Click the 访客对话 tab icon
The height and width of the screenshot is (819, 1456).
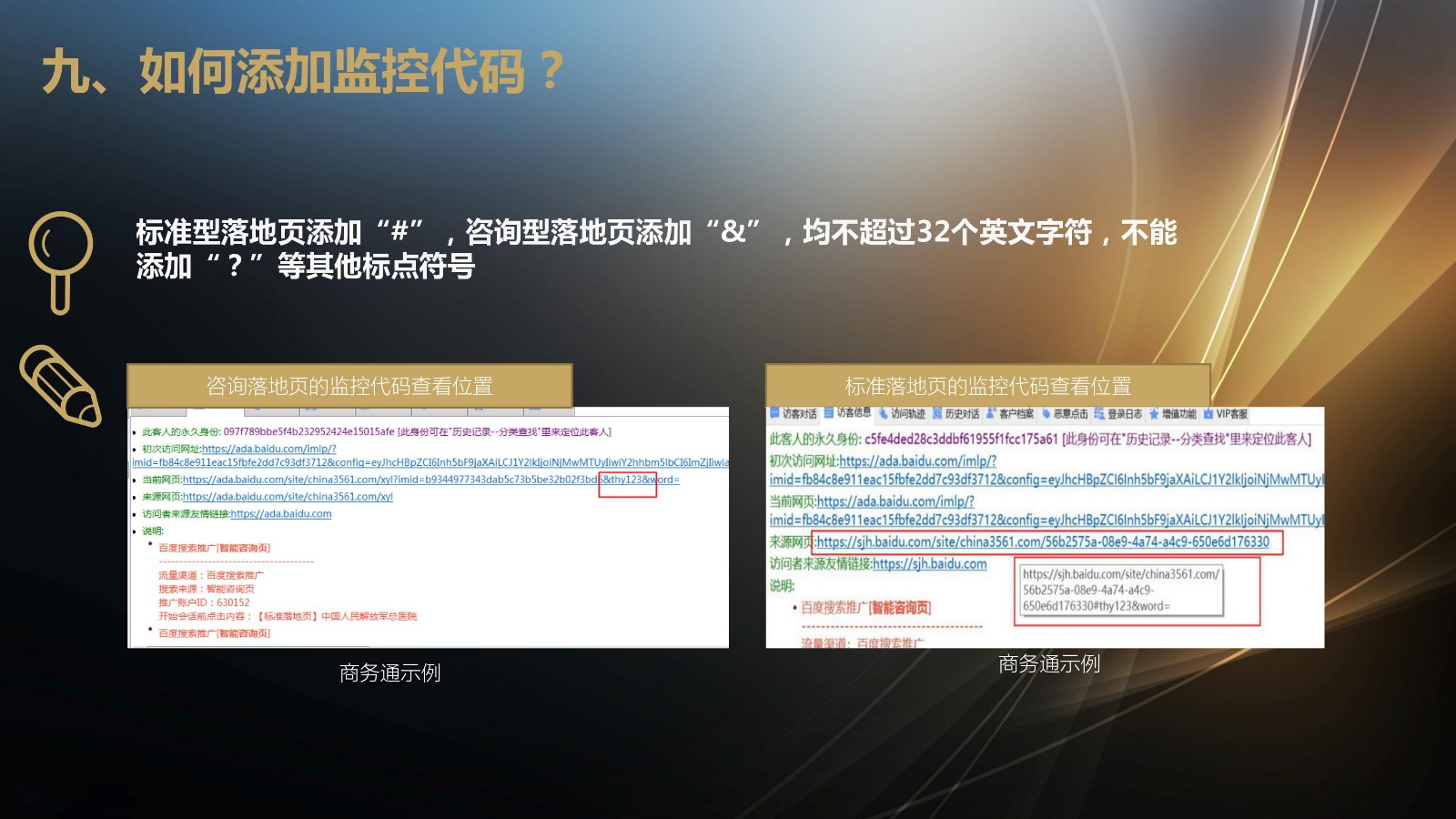pyautogui.click(x=775, y=413)
